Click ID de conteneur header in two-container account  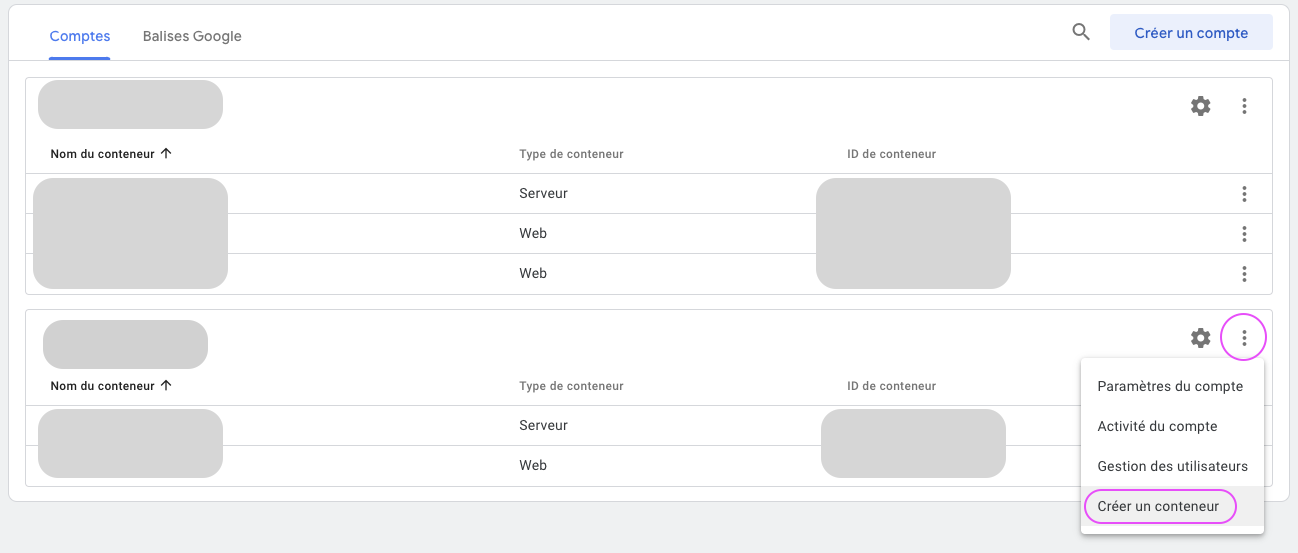coord(891,386)
